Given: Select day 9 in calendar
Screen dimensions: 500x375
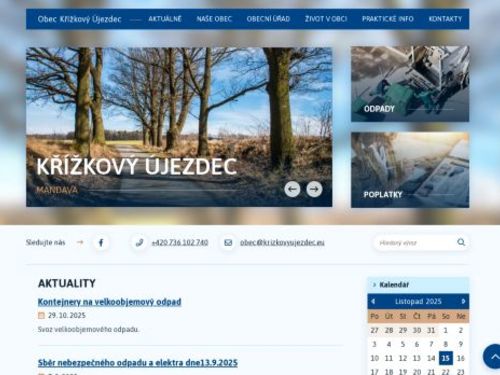Looking at the screenshot, I should [461, 344].
